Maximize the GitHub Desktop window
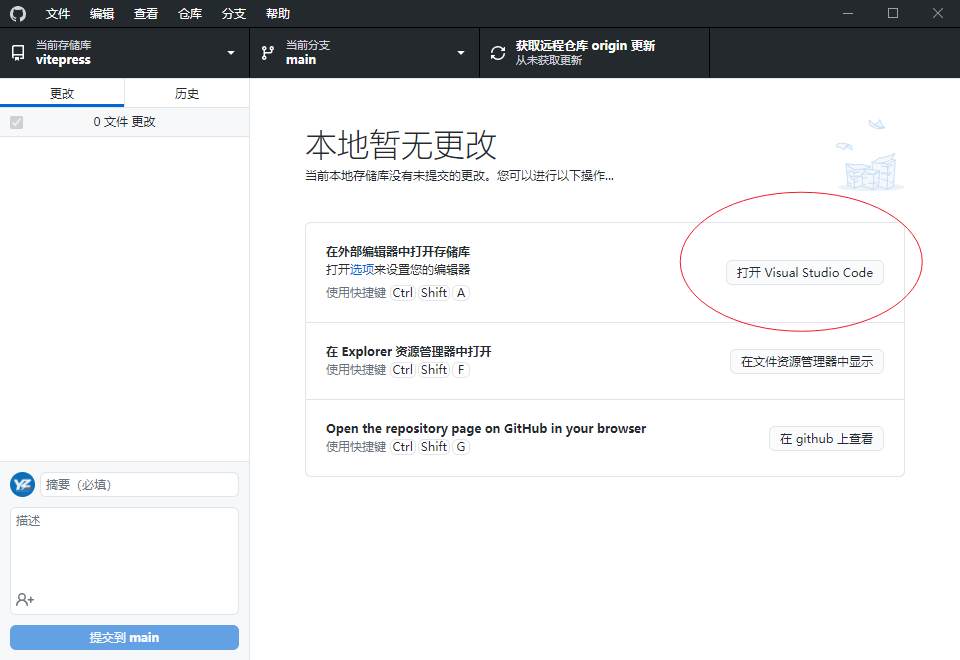960x660 pixels. (893, 13)
